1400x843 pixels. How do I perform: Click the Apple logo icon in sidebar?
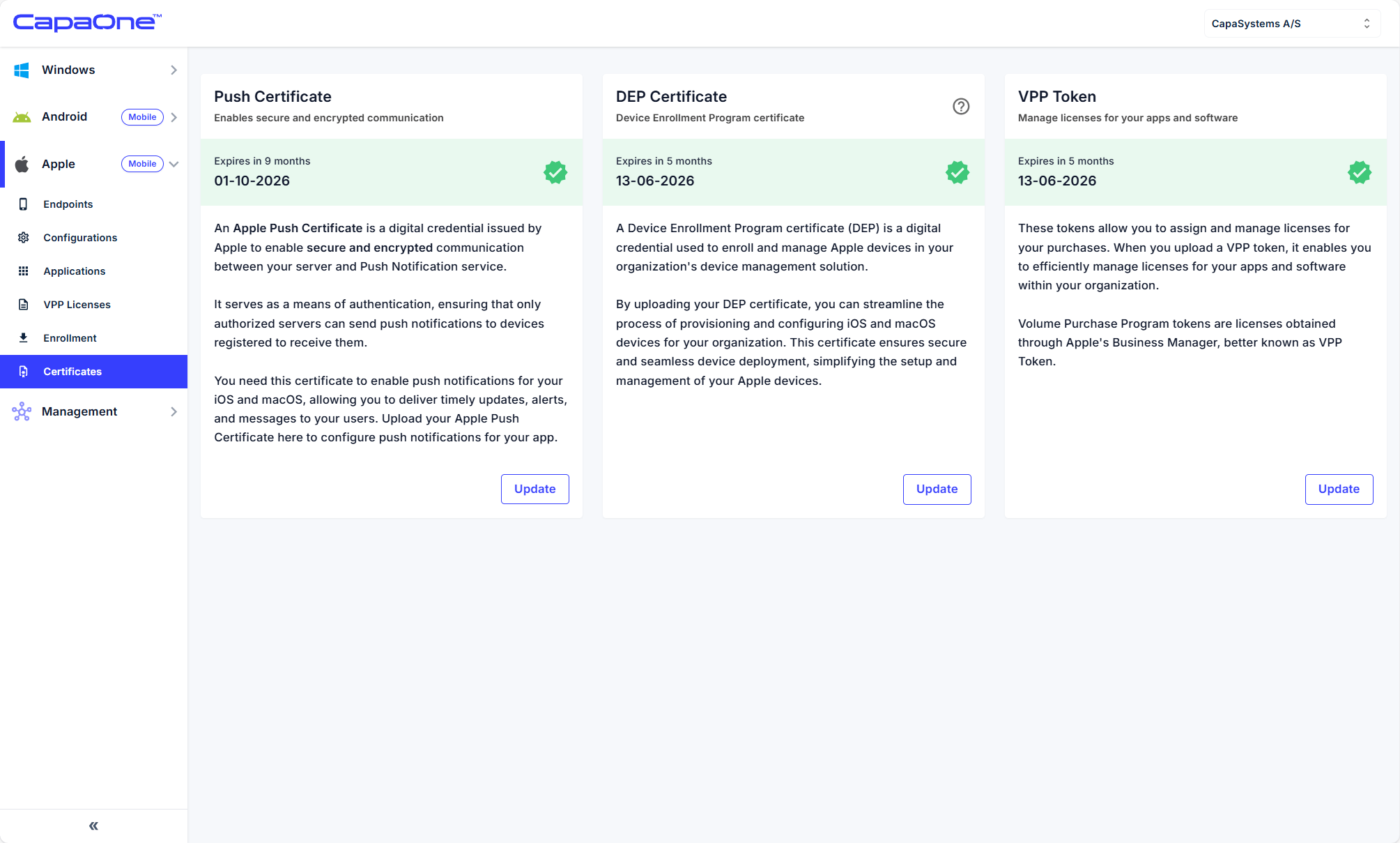(22, 164)
